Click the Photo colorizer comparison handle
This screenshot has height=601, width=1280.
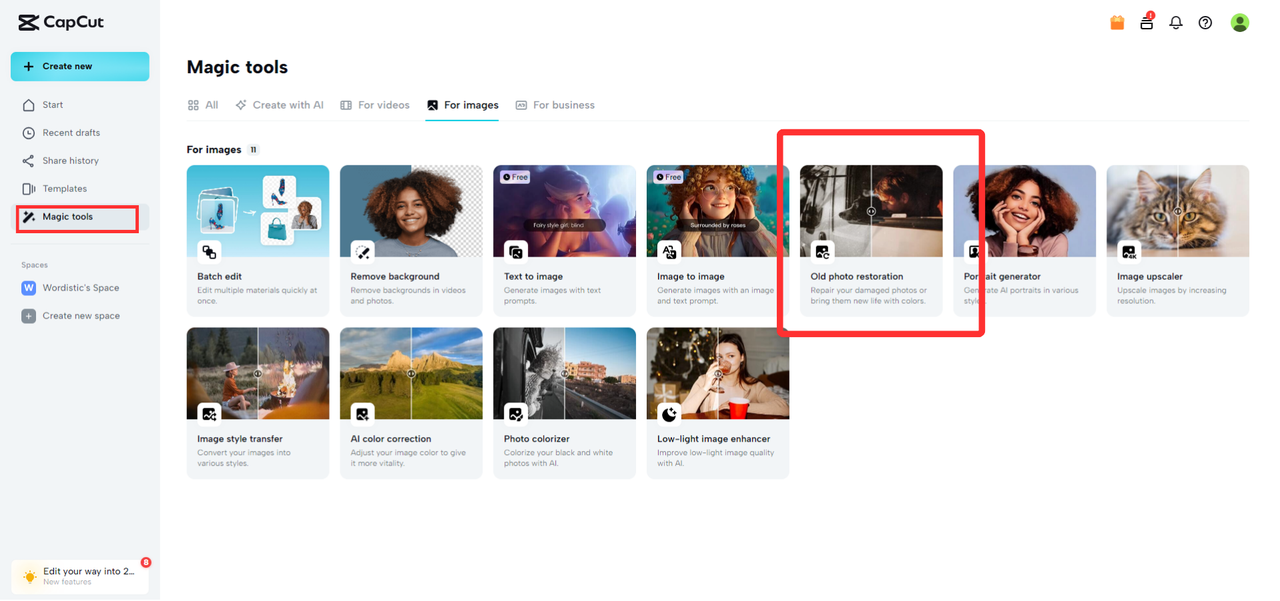point(564,373)
